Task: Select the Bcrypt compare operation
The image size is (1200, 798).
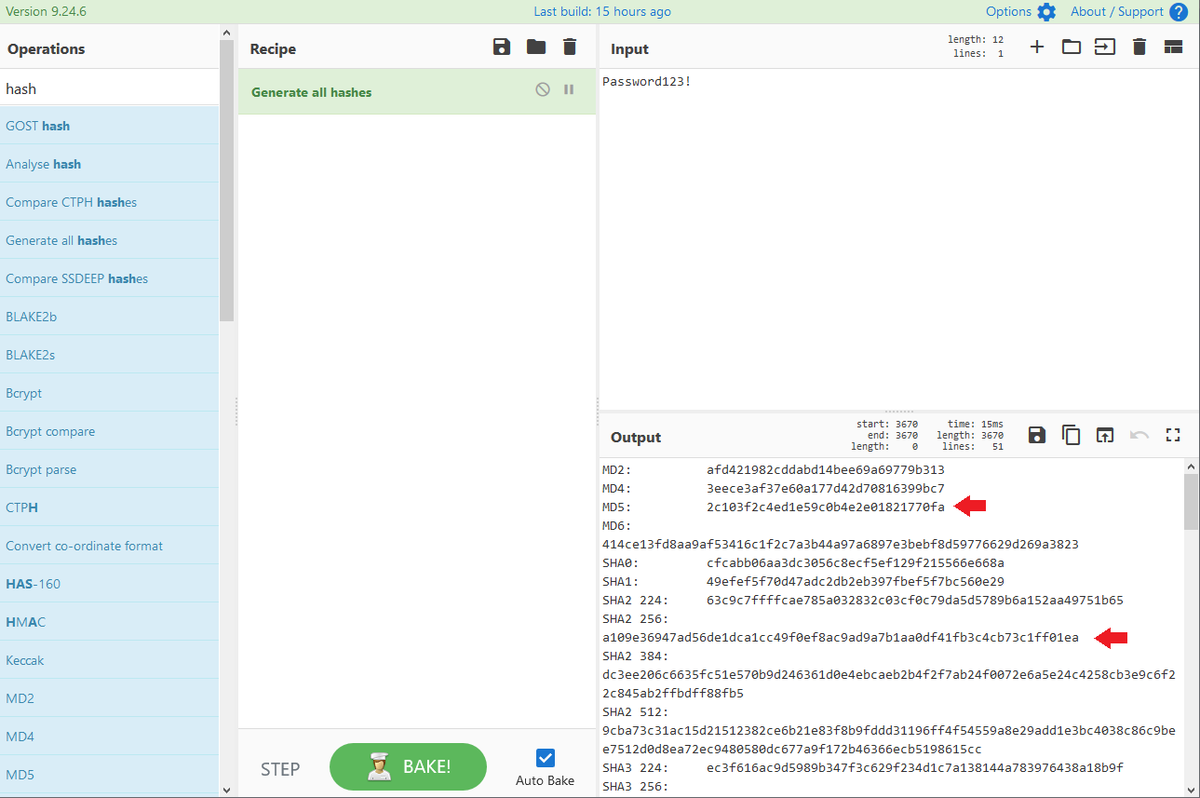Action: 109,431
